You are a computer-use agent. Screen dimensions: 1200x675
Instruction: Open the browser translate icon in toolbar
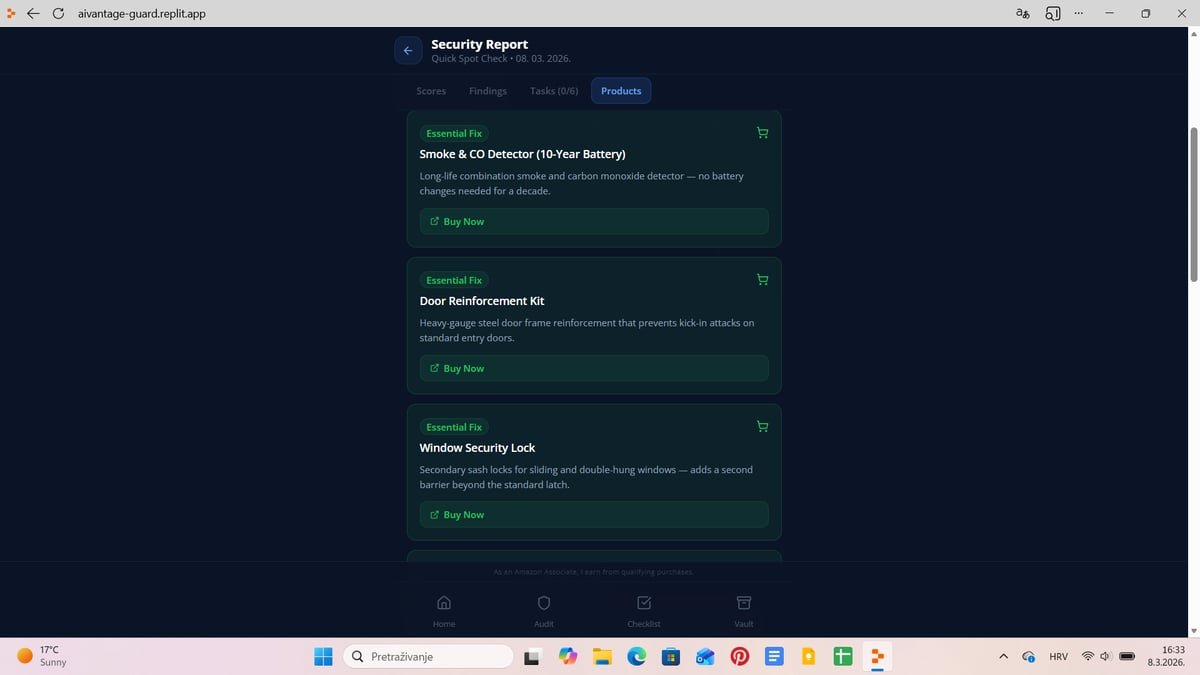click(1021, 13)
